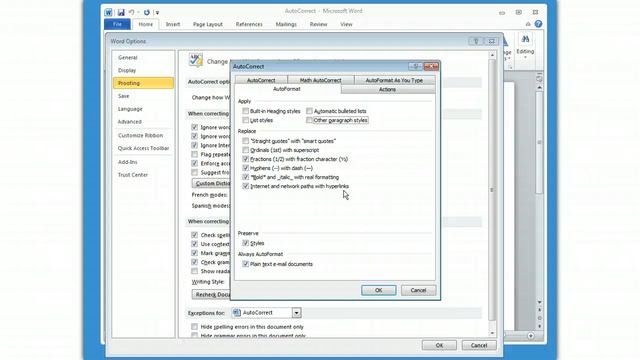Close the AutoCorrect dialog with red X
Screen dimensions: 640x360
coord(431,66)
